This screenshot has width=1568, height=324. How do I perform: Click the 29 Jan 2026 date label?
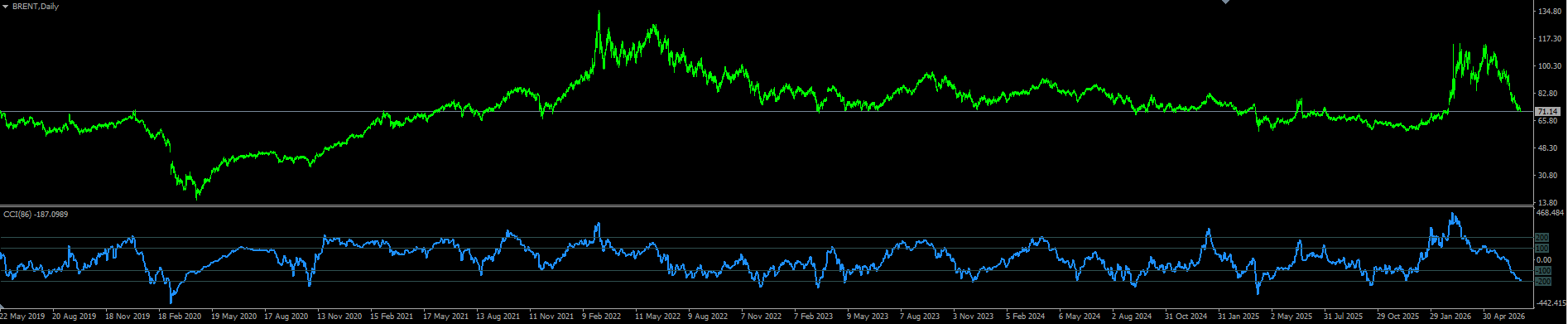click(x=1450, y=317)
